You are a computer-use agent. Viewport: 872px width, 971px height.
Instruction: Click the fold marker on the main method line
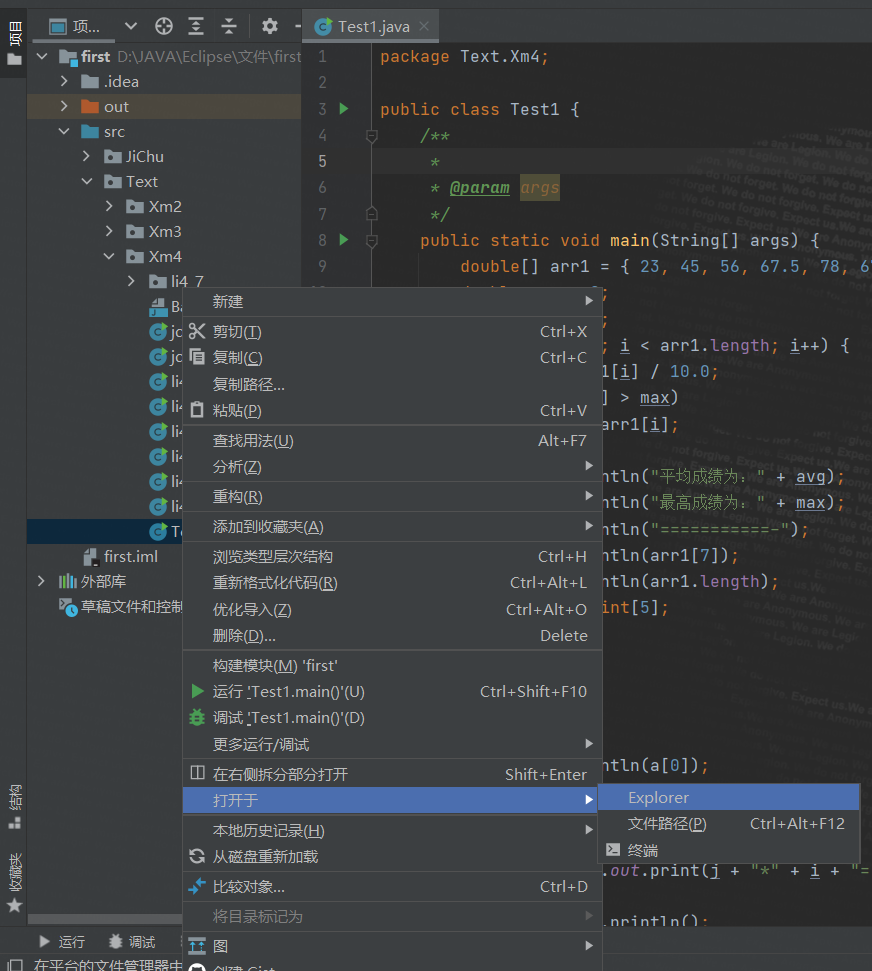tap(372, 240)
